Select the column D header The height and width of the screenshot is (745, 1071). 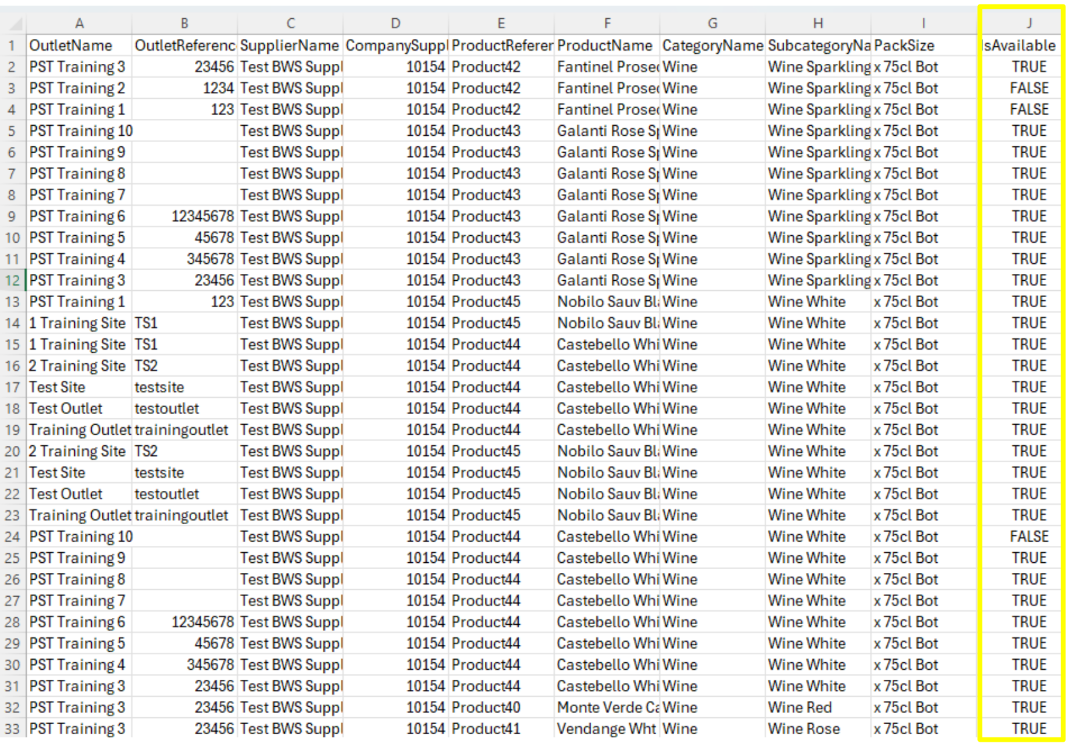click(396, 23)
